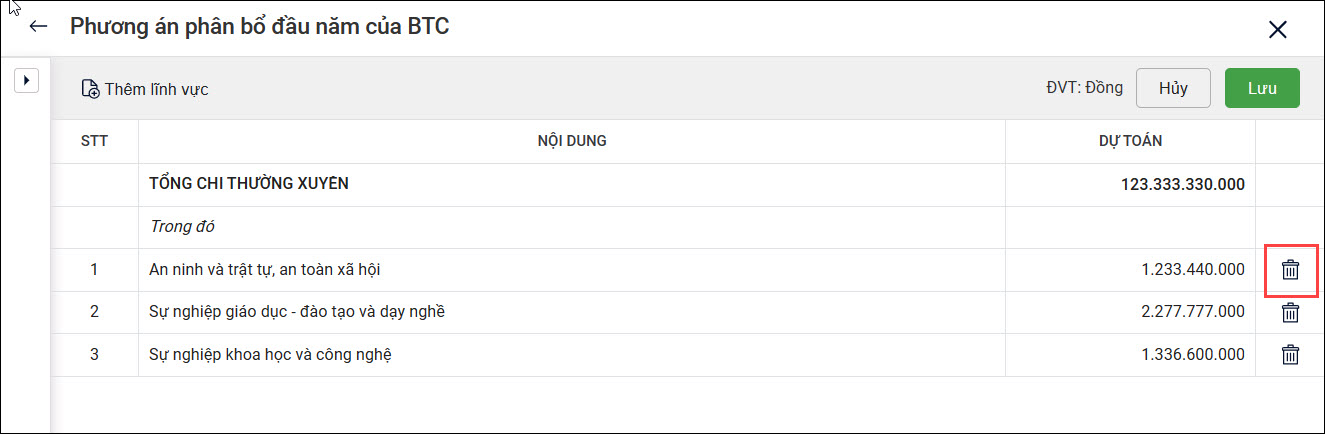Select 'Sự nghiệp khoa học và công nghệ' row
This screenshot has width=1325, height=434.
269,355
